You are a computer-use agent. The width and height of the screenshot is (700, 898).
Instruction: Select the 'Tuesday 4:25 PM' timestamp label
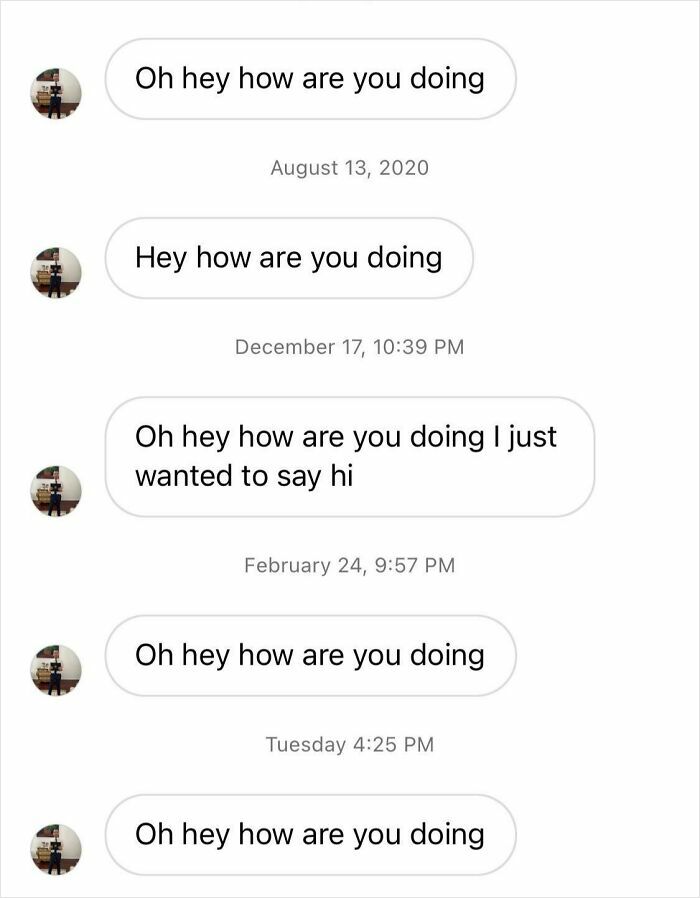point(349,743)
